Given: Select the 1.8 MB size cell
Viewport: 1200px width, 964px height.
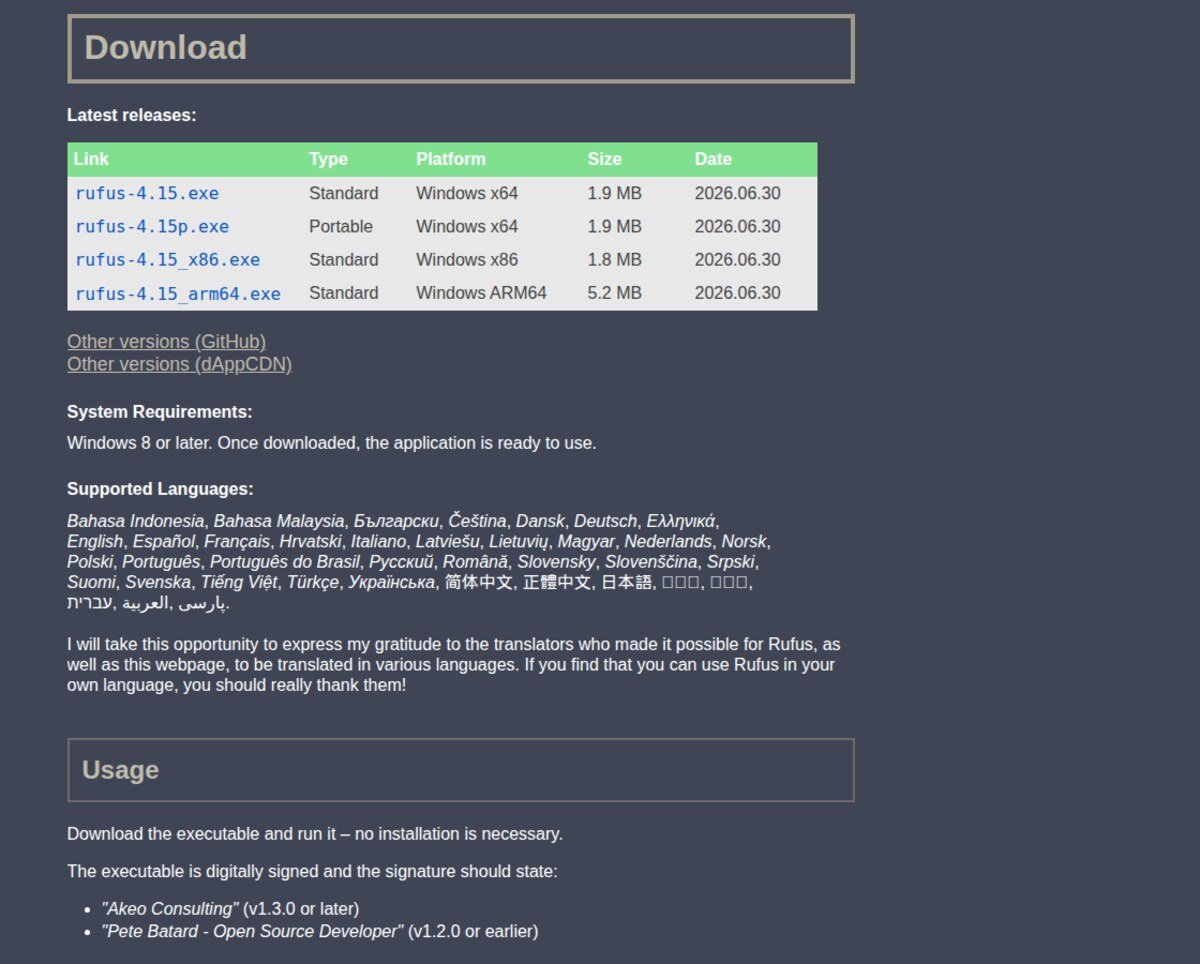Looking at the screenshot, I should pyautogui.click(x=614, y=260).
